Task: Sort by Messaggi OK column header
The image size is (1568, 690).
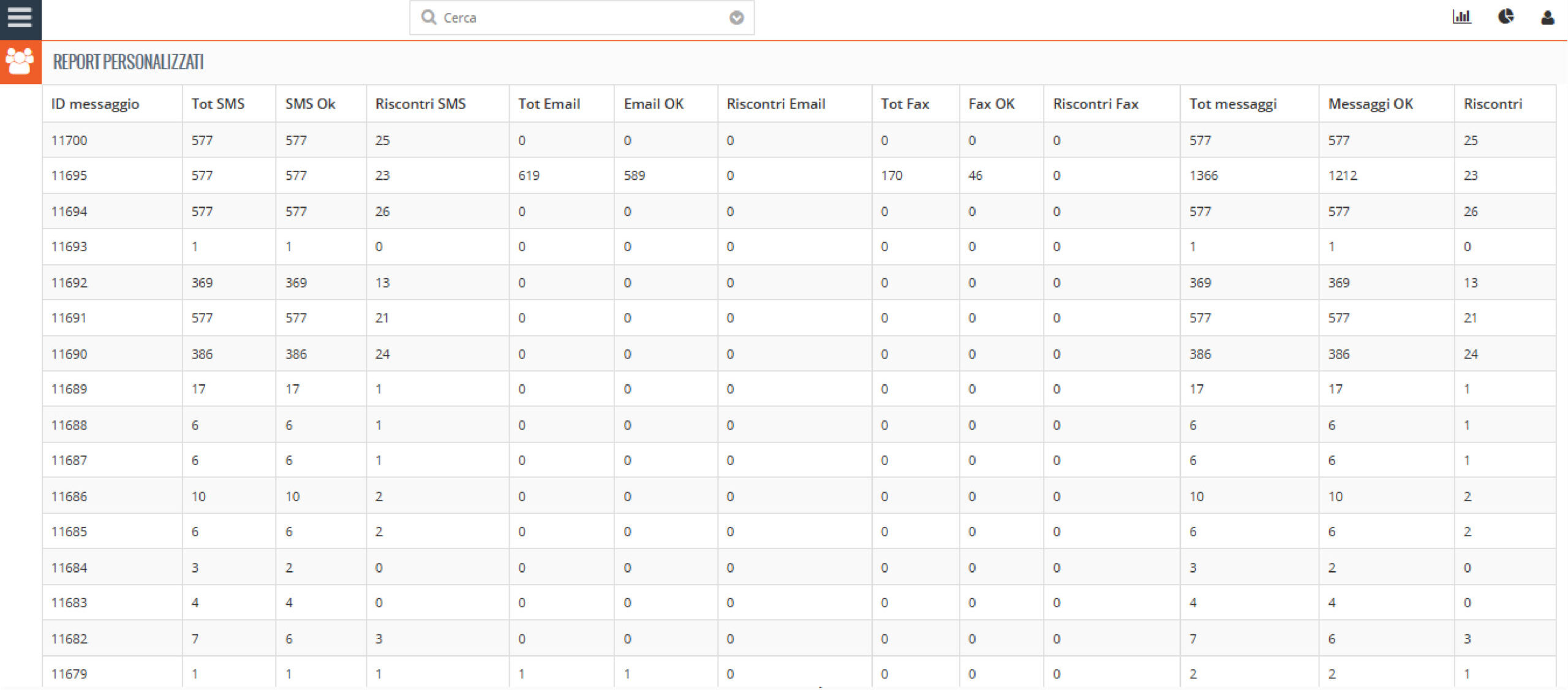Action: pyautogui.click(x=1370, y=104)
